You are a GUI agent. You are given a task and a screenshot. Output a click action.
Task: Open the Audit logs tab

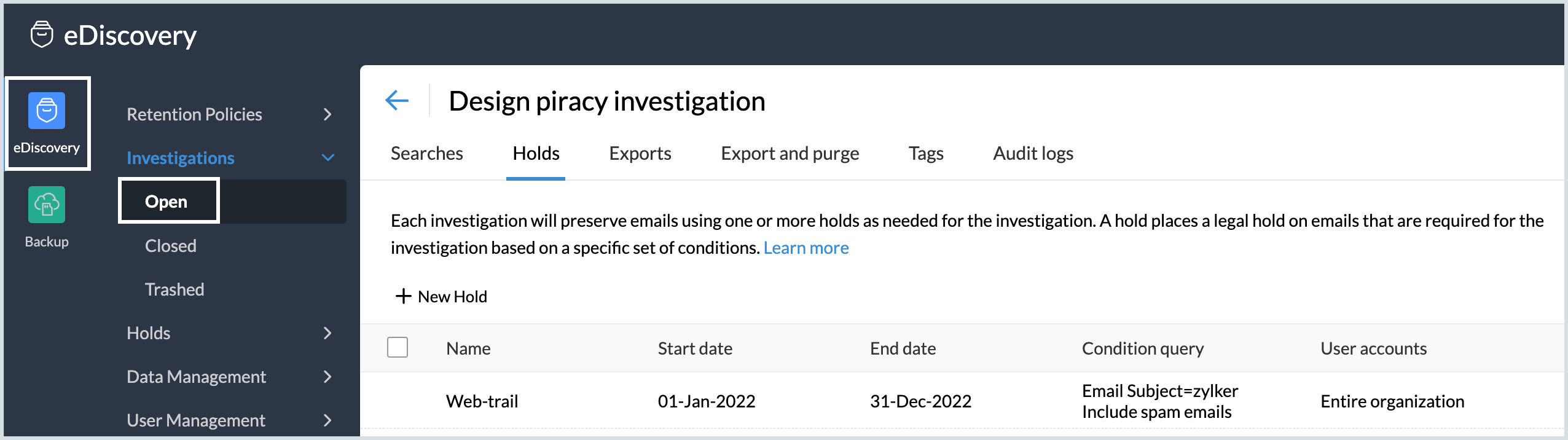tap(1033, 154)
